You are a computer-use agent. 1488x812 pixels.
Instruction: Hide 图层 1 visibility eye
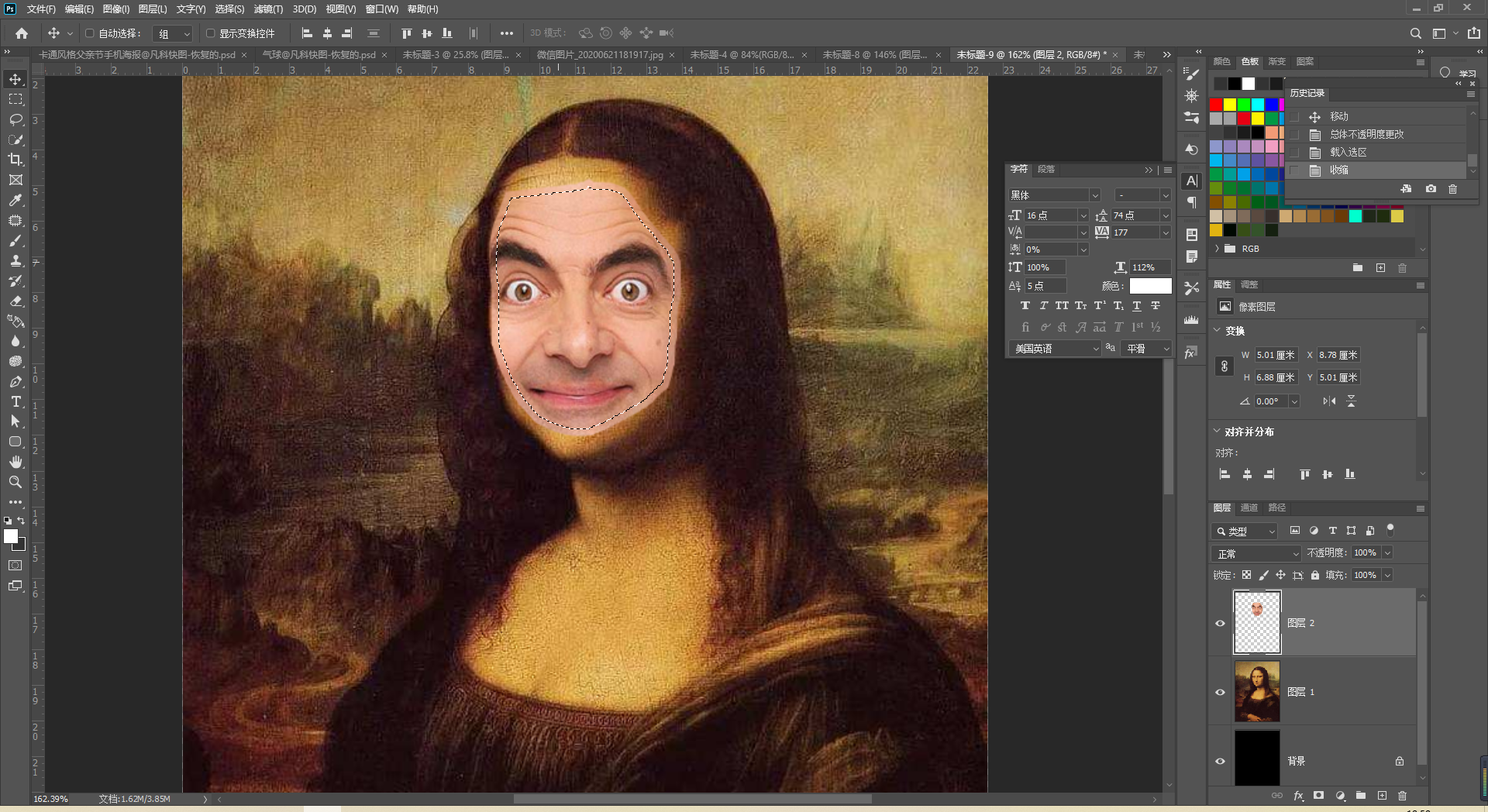[x=1220, y=692]
